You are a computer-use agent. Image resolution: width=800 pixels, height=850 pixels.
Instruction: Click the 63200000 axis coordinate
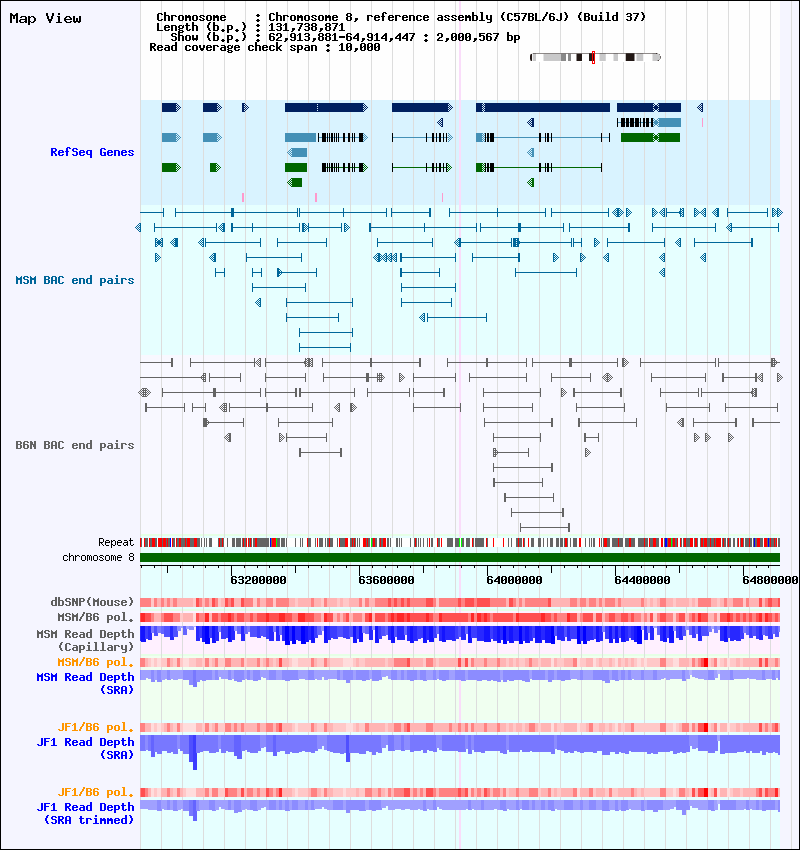click(x=258, y=580)
